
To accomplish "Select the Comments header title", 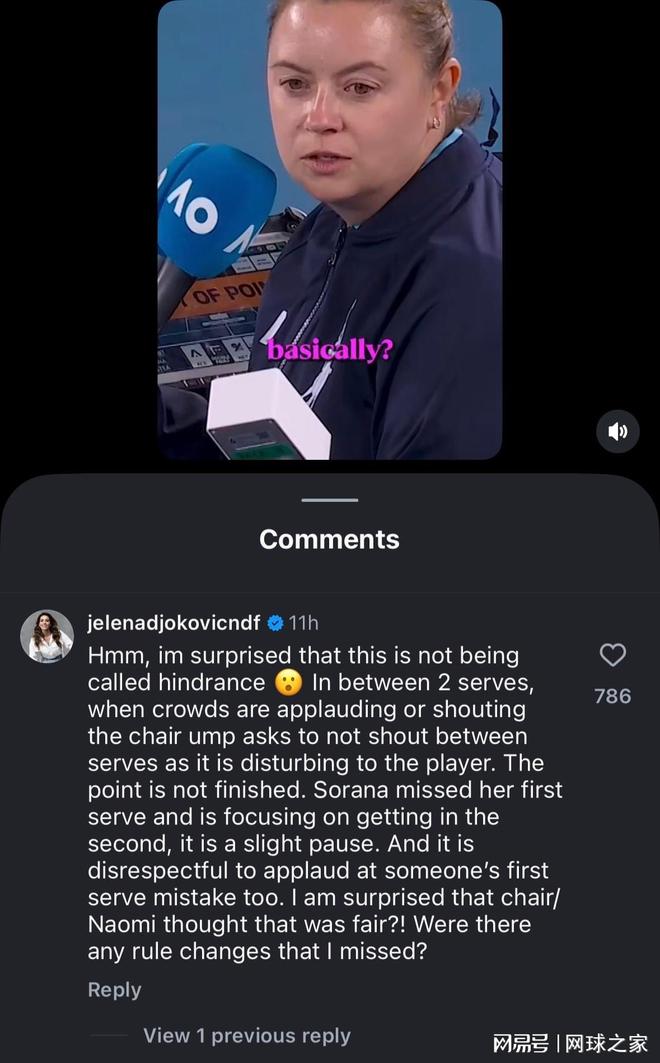I will [x=329, y=540].
